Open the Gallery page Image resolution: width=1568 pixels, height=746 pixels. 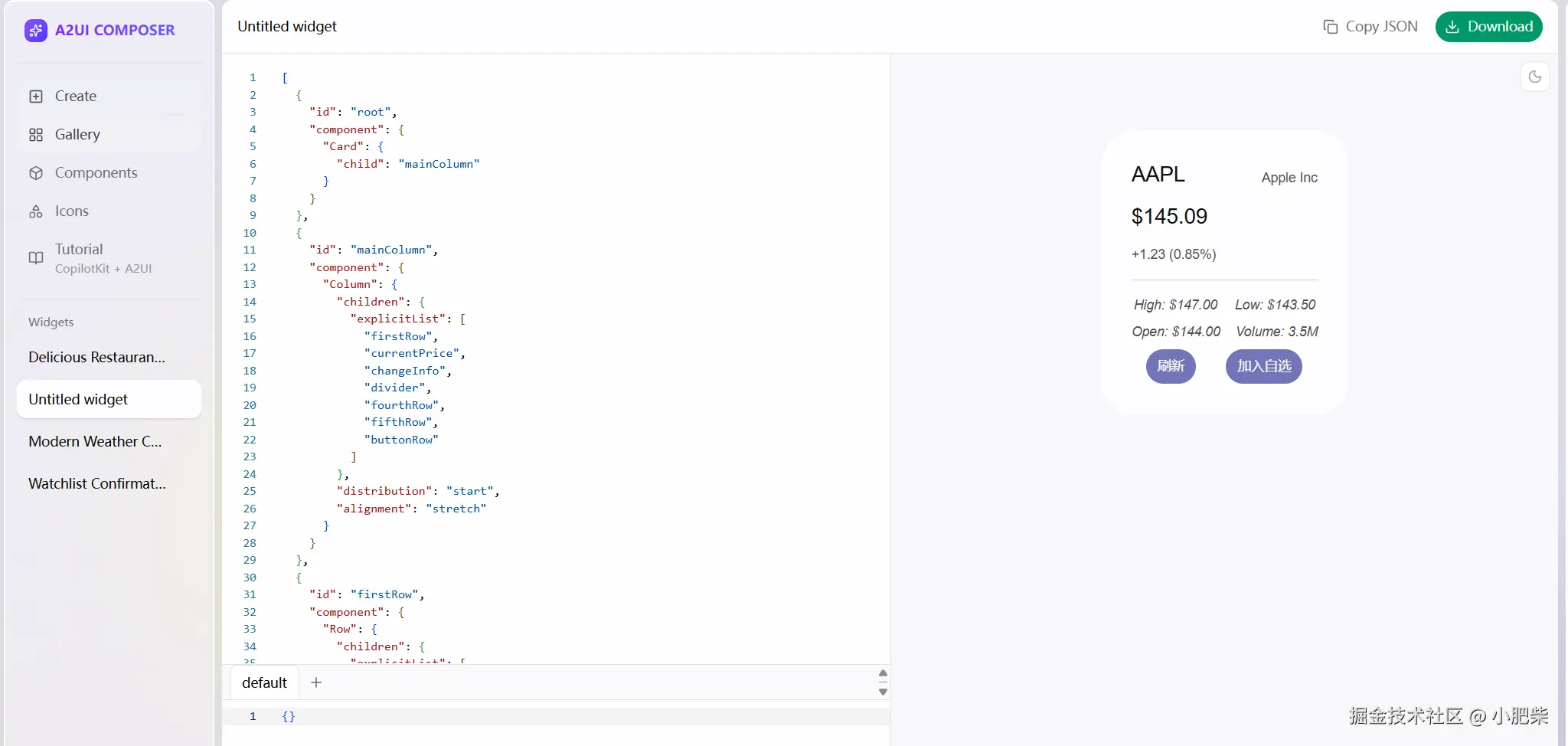pos(109,135)
